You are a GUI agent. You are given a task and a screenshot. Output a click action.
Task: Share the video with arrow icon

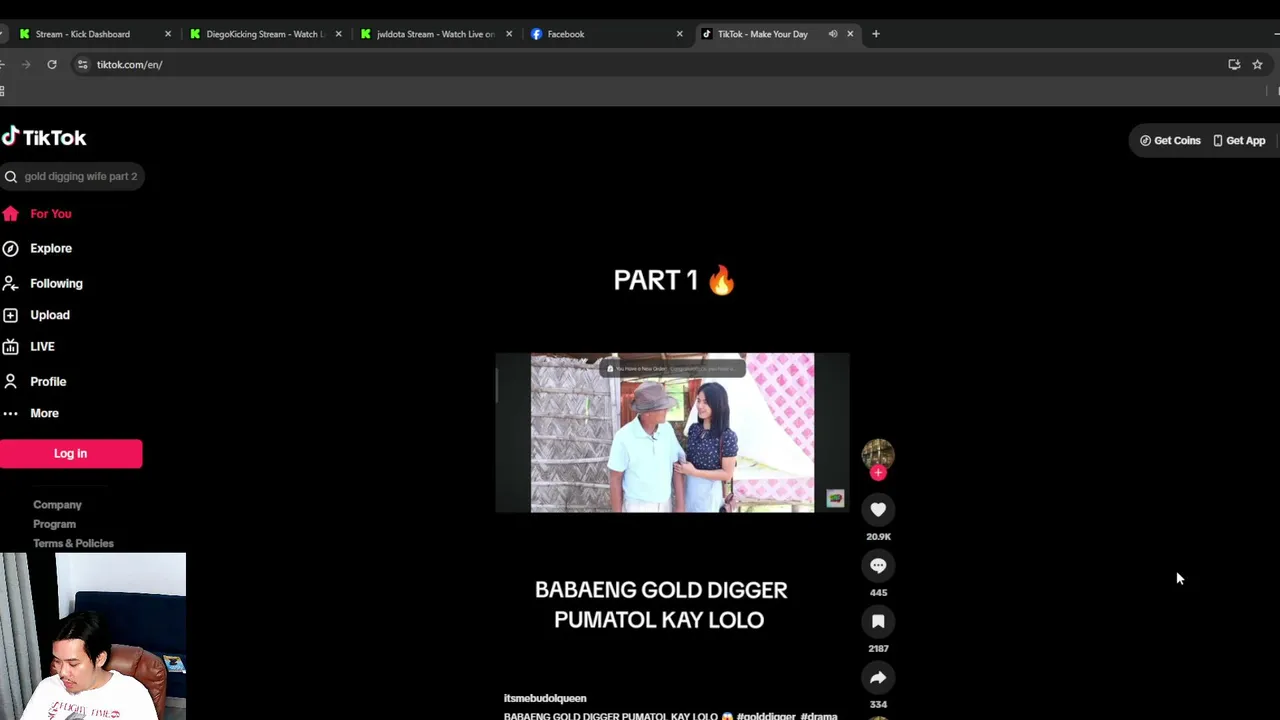tap(878, 678)
